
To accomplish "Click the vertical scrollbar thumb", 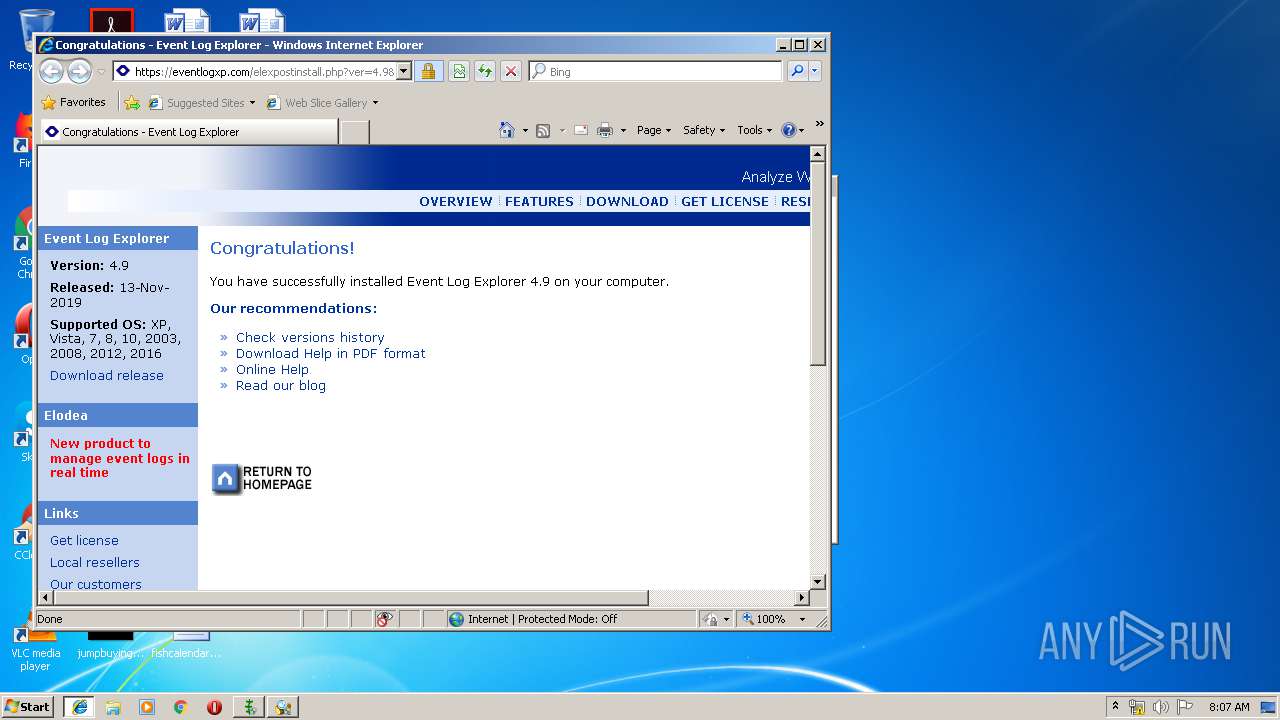I will tap(818, 263).
